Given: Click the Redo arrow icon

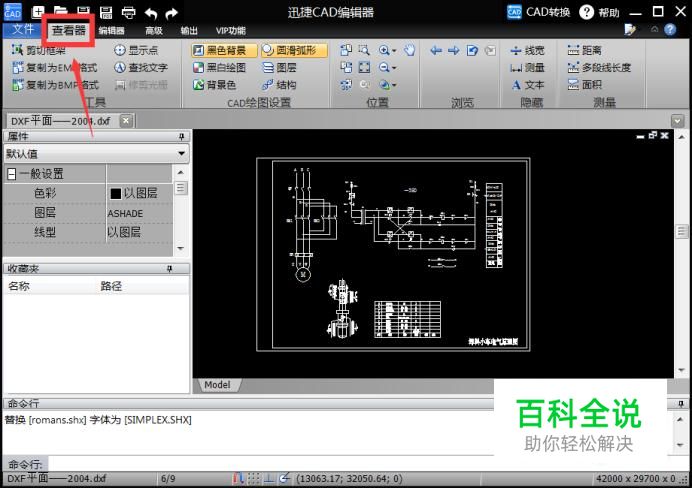Looking at the screenshot, I should coord(171,13).
